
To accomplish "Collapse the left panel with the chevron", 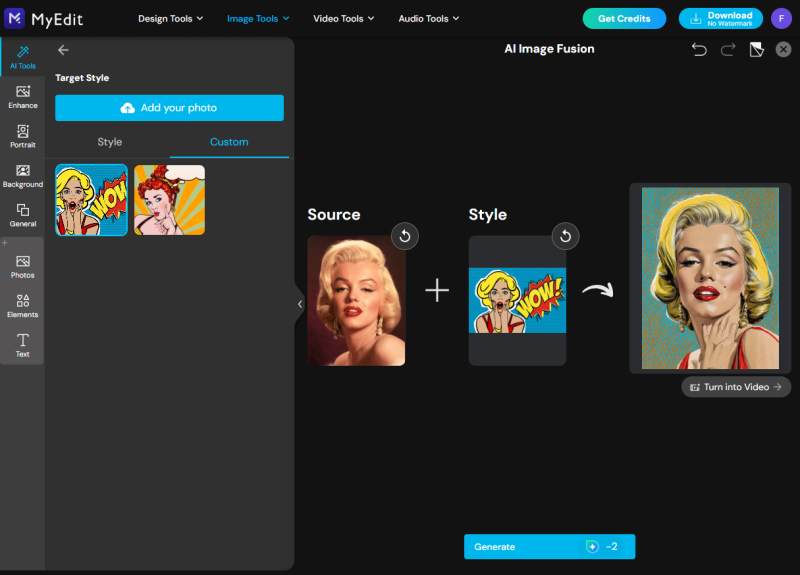I will 299,304.
